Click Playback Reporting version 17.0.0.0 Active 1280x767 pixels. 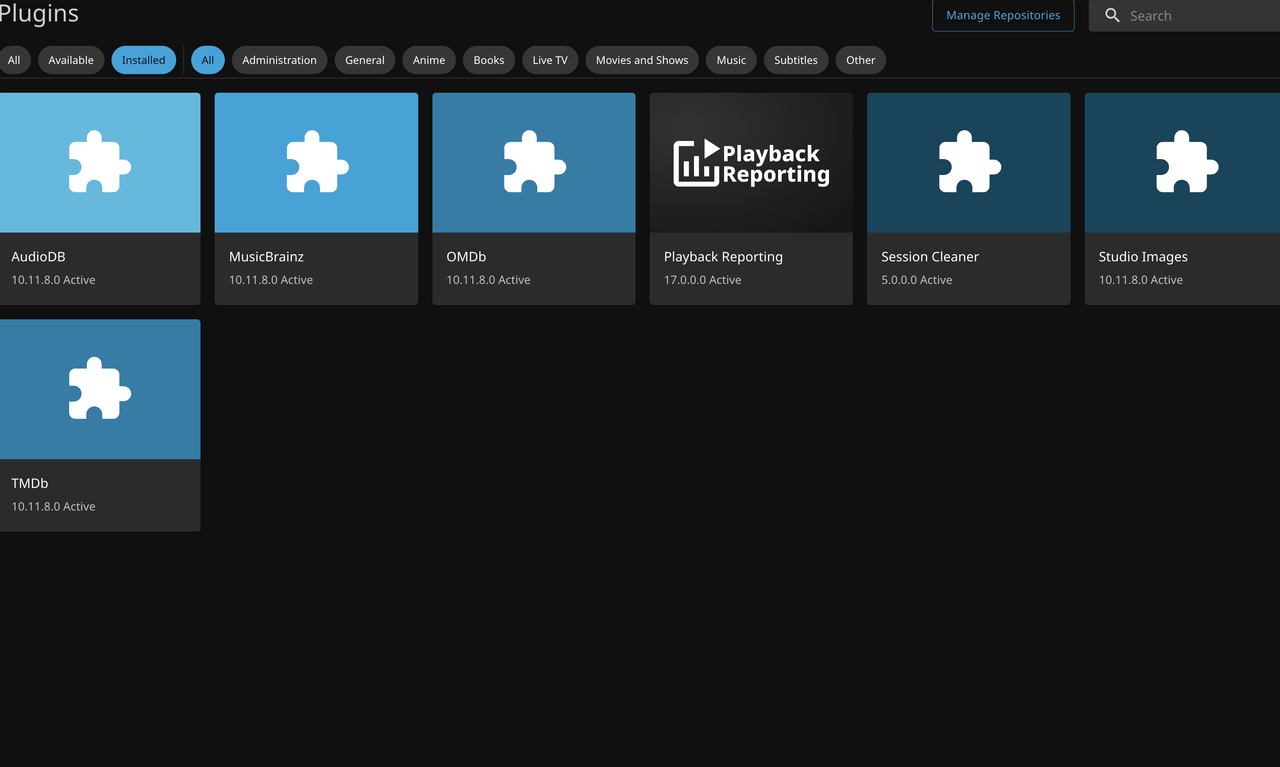[x=703, y=280]
